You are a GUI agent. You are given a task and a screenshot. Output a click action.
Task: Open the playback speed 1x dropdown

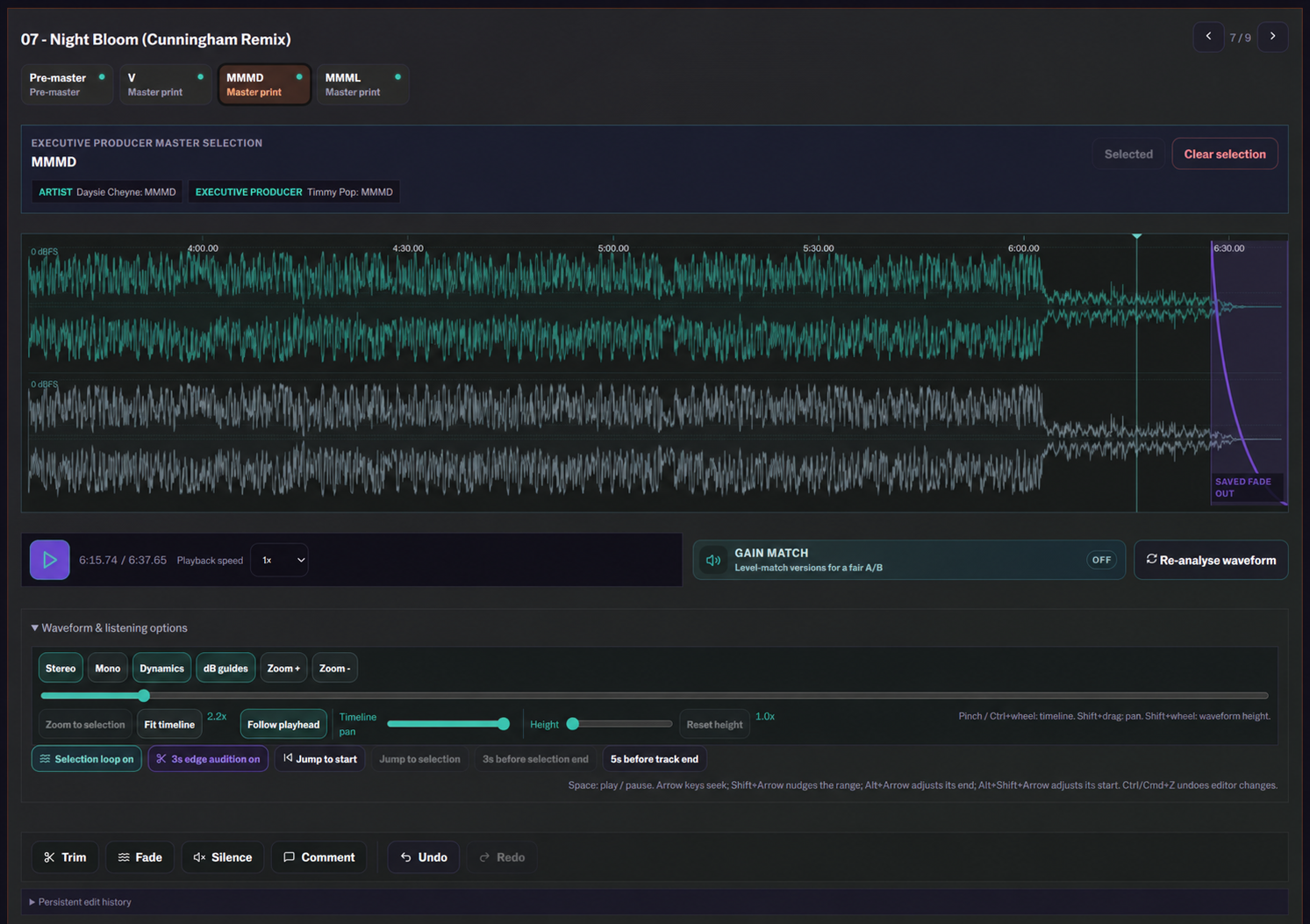click(x=280, y=560)
